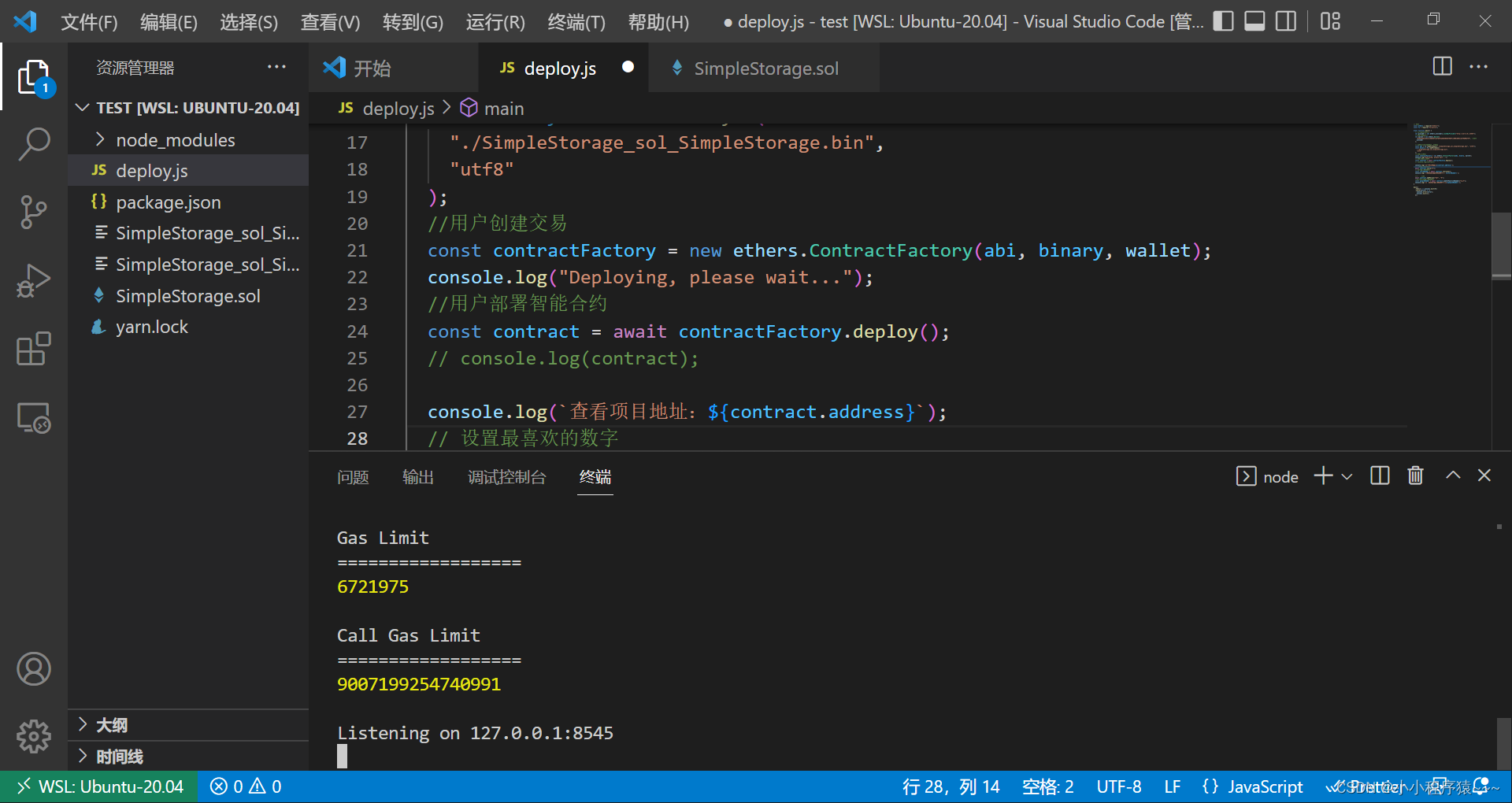Collapse the TEST [WSL: UBUNTU-20.04] folder
Screen dimensions: 1512x803
tap(188, 108)
